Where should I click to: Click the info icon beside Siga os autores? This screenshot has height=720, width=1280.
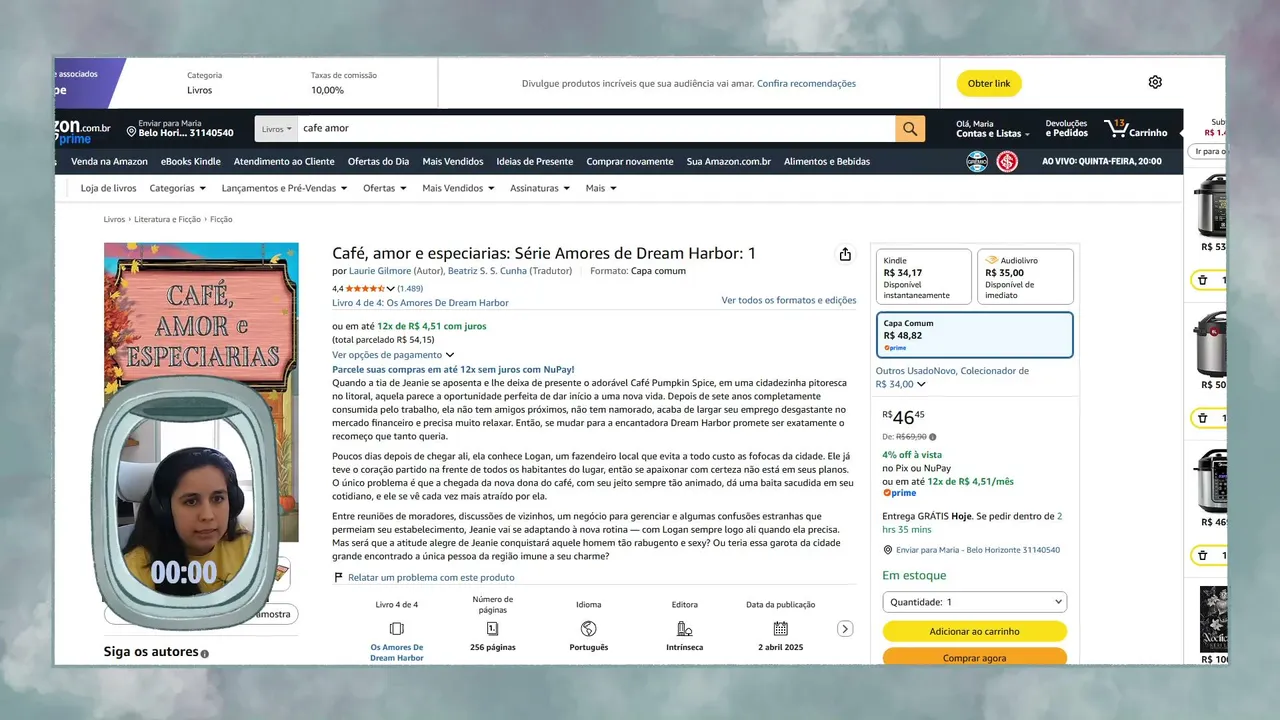click(205, 654)
